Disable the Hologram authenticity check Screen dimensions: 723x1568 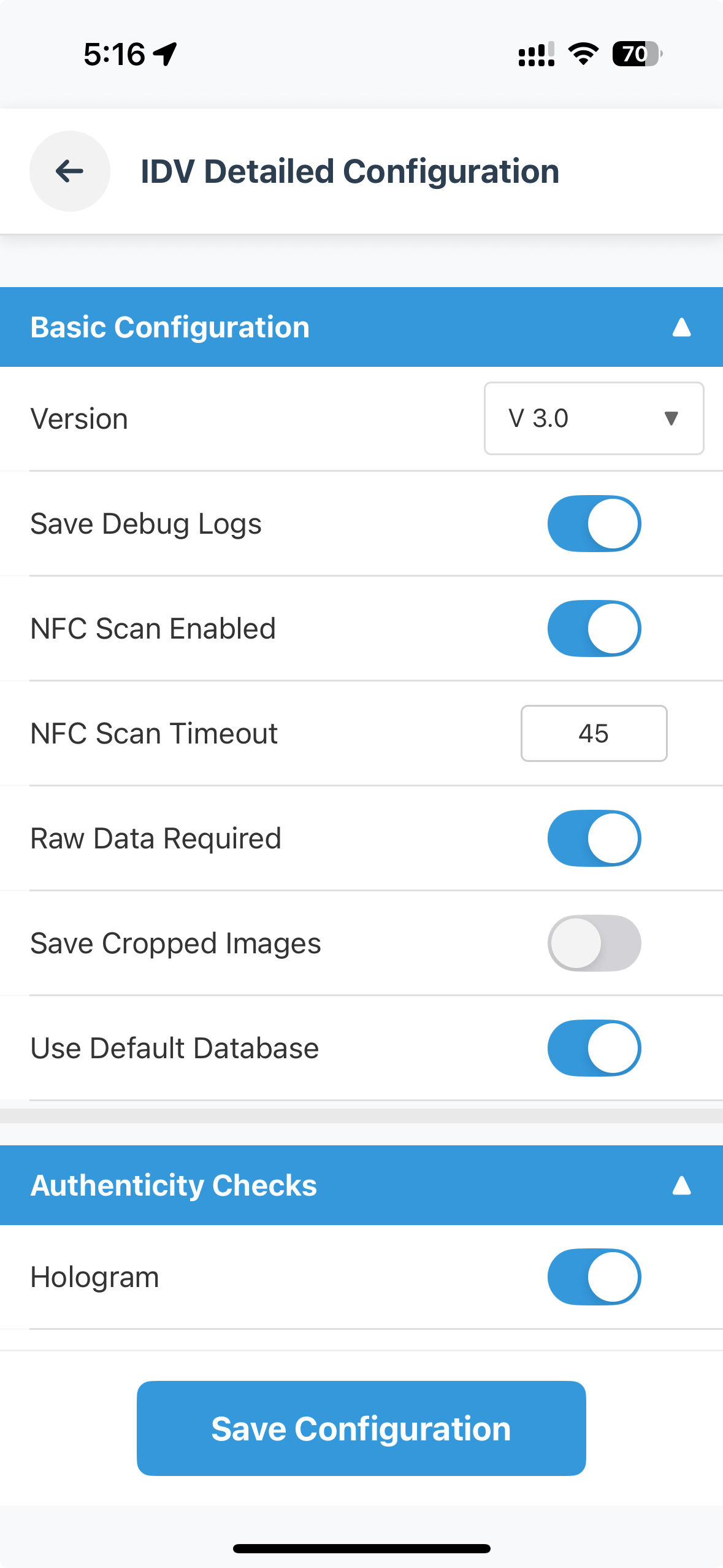click(x=593, y=1277)
